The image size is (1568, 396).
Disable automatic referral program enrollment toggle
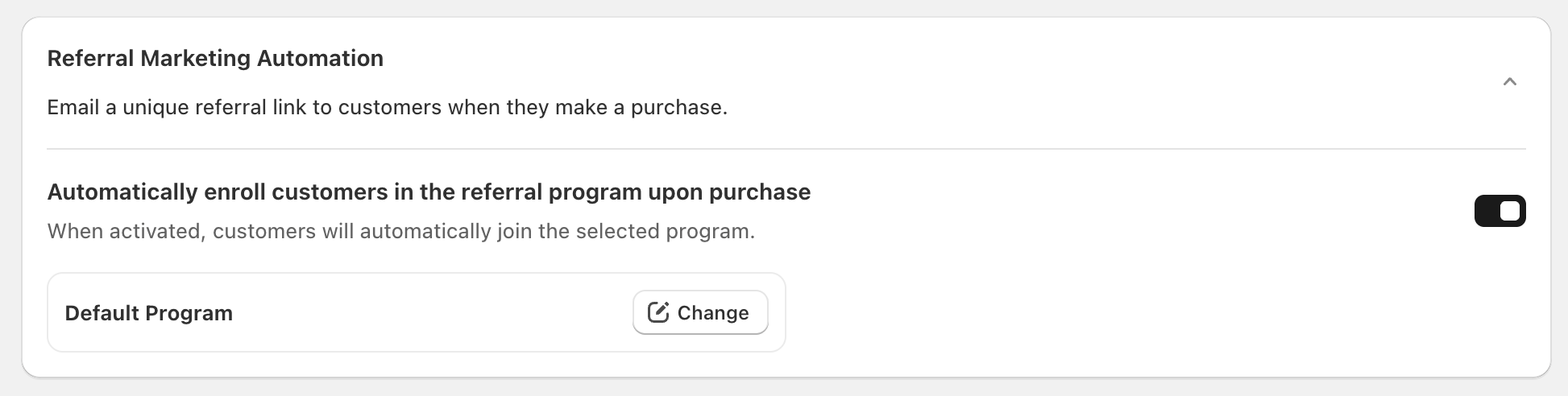1500,211
